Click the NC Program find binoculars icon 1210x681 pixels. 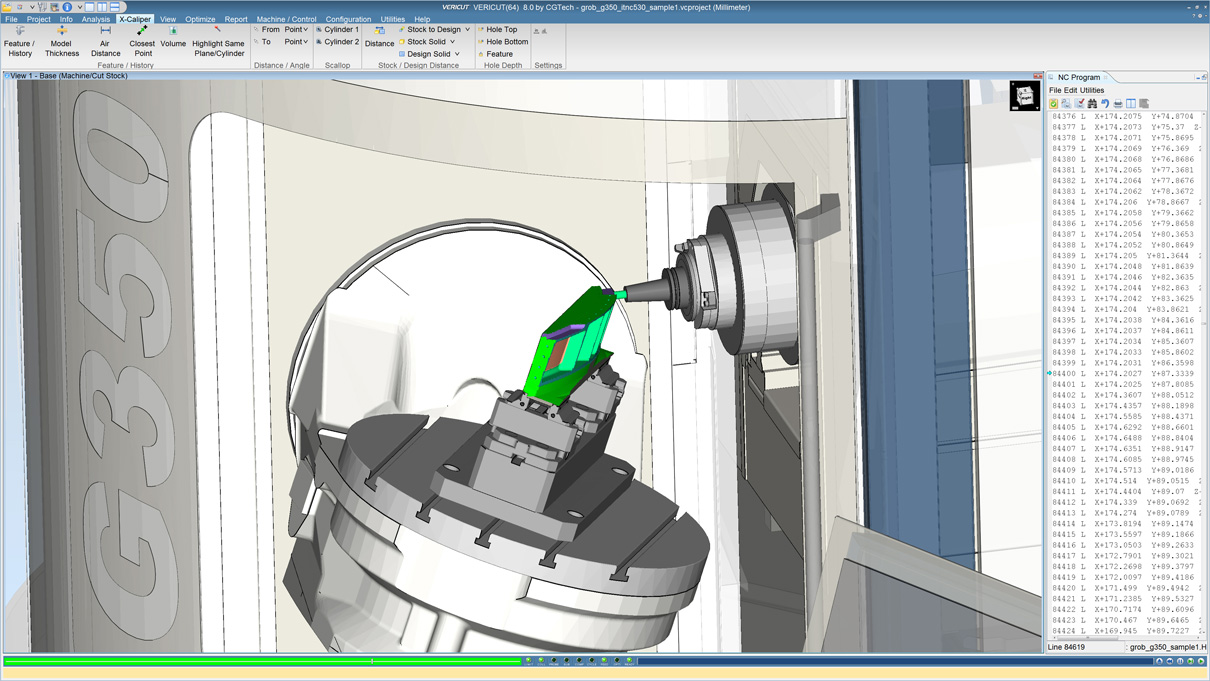pyautogui.click(x=1092, y=104)
